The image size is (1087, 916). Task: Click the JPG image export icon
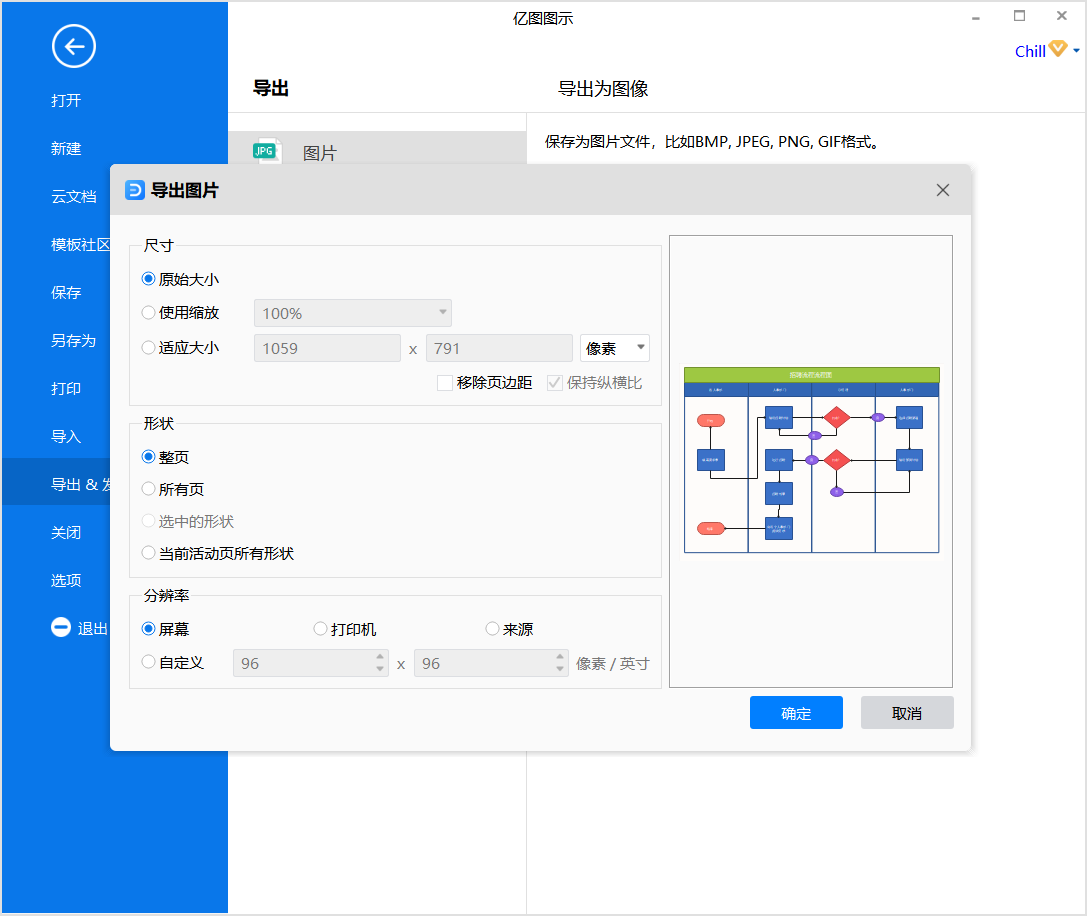coord(267,150)
